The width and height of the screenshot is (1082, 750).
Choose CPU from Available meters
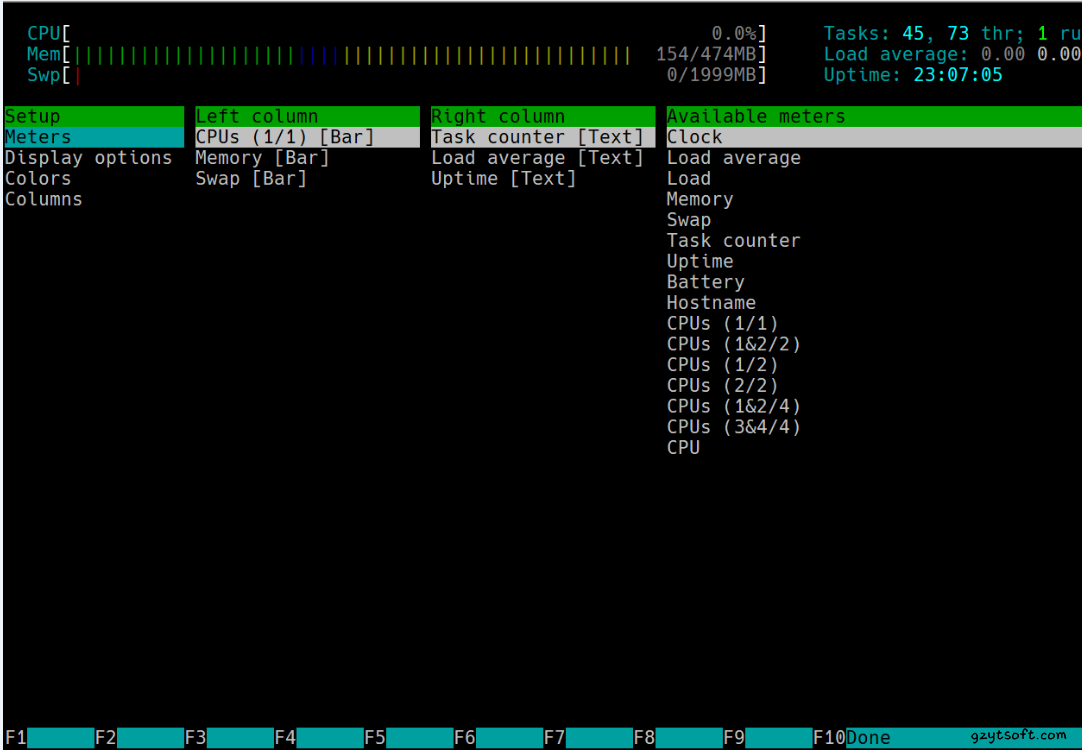(x=683, y=448)
